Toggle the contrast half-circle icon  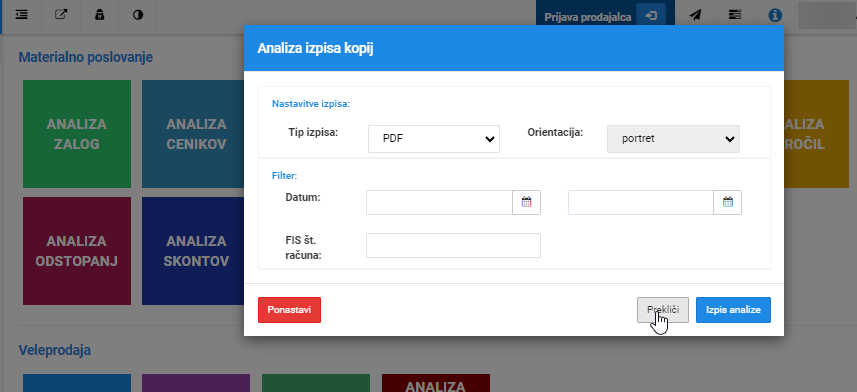[x=138, y=15]
